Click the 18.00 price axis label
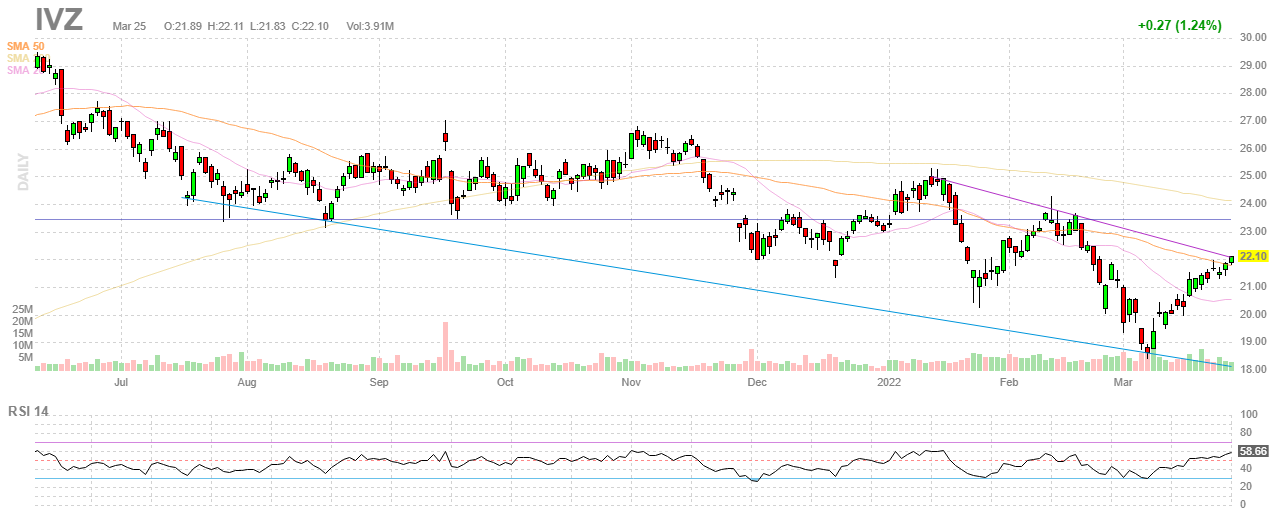 coord(1254,370)
